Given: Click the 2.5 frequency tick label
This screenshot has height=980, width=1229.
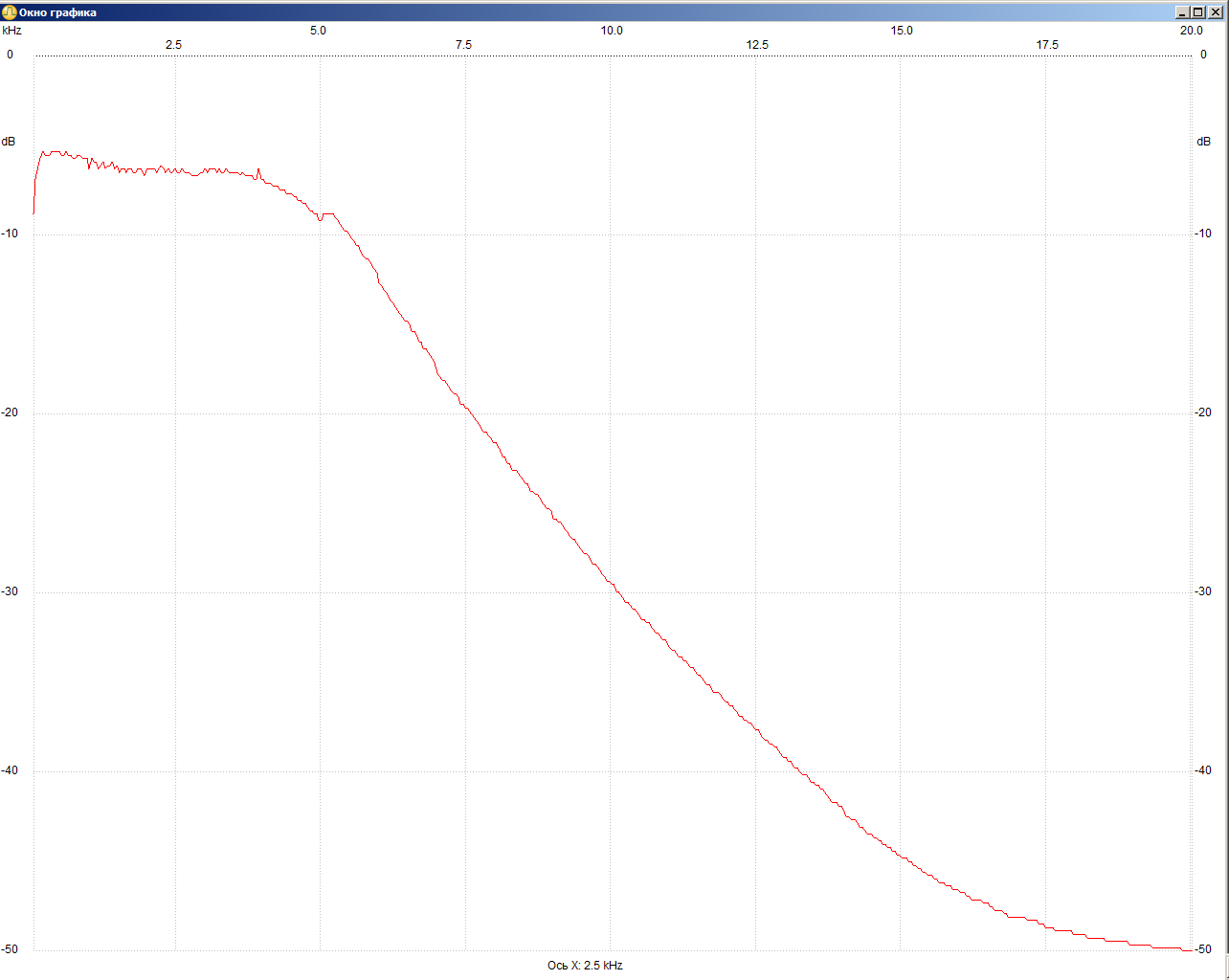Looking at the screenshot, I should (x=173, y=45).
